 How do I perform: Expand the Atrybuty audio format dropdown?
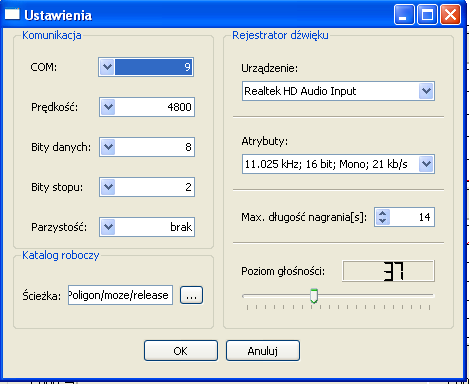click(426, 164)
